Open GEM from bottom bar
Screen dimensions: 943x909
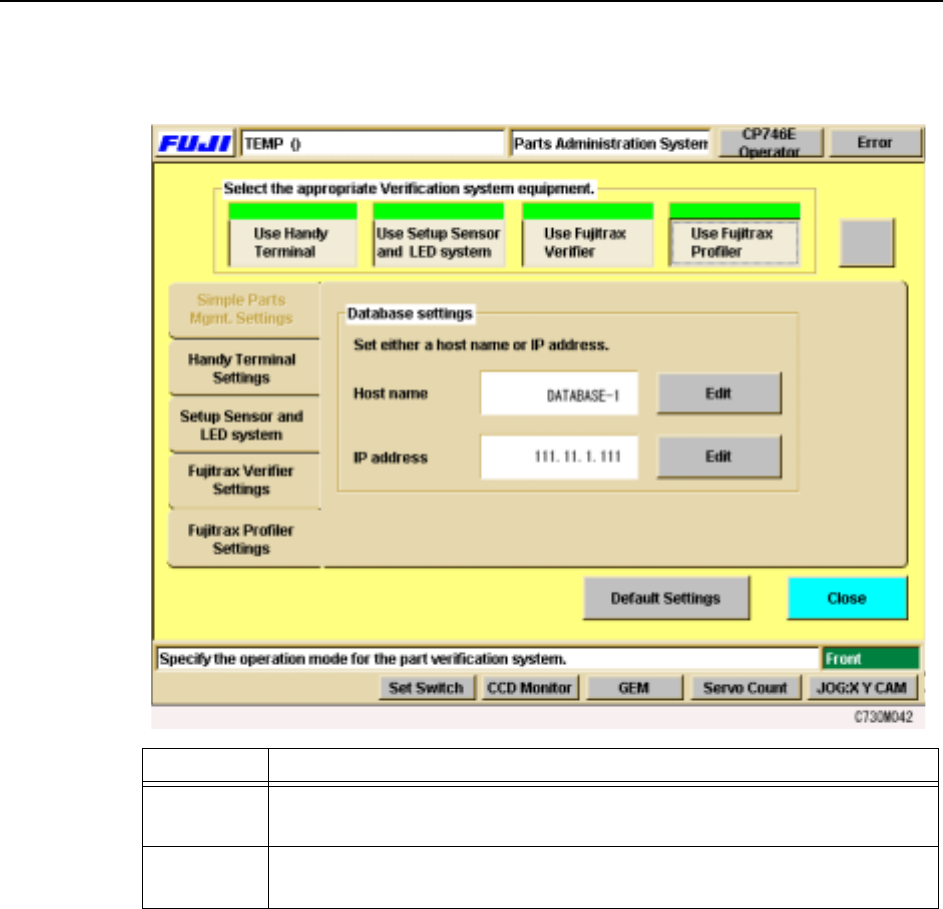634,688
